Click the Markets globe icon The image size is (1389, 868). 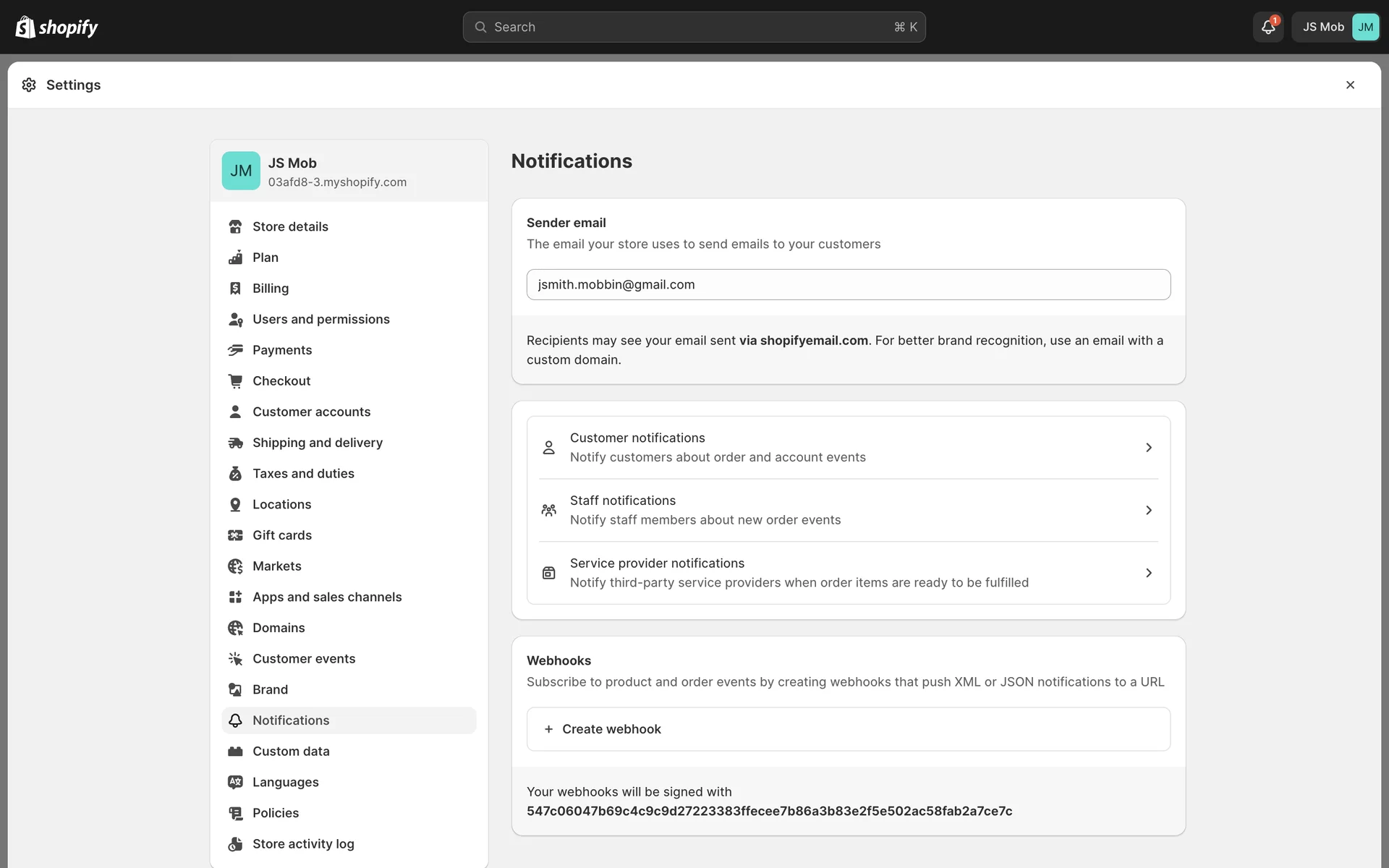click(x=235, y=566)
